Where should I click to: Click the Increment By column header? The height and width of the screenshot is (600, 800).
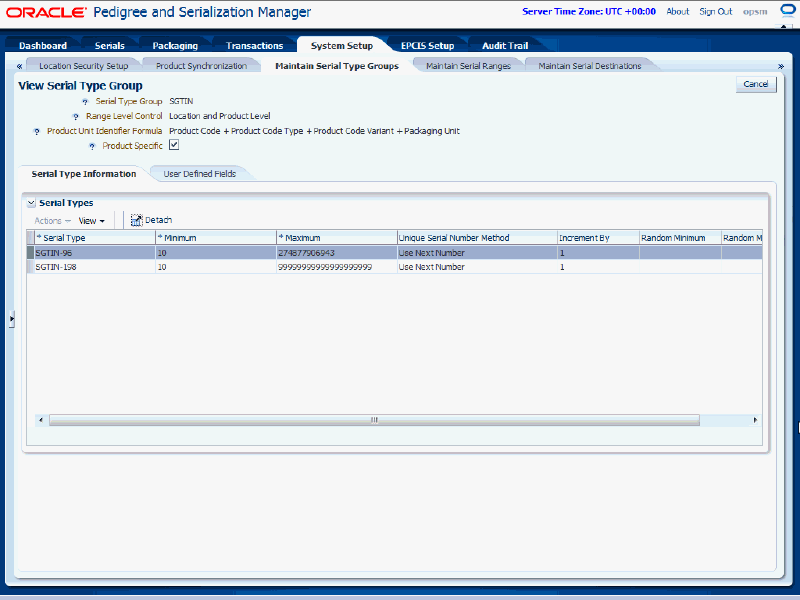coord(598,238)
